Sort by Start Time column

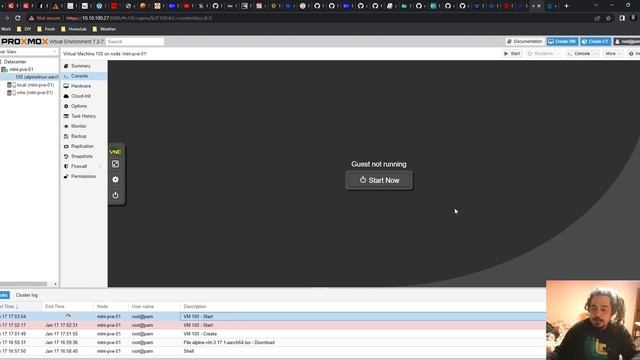[20, 307]
